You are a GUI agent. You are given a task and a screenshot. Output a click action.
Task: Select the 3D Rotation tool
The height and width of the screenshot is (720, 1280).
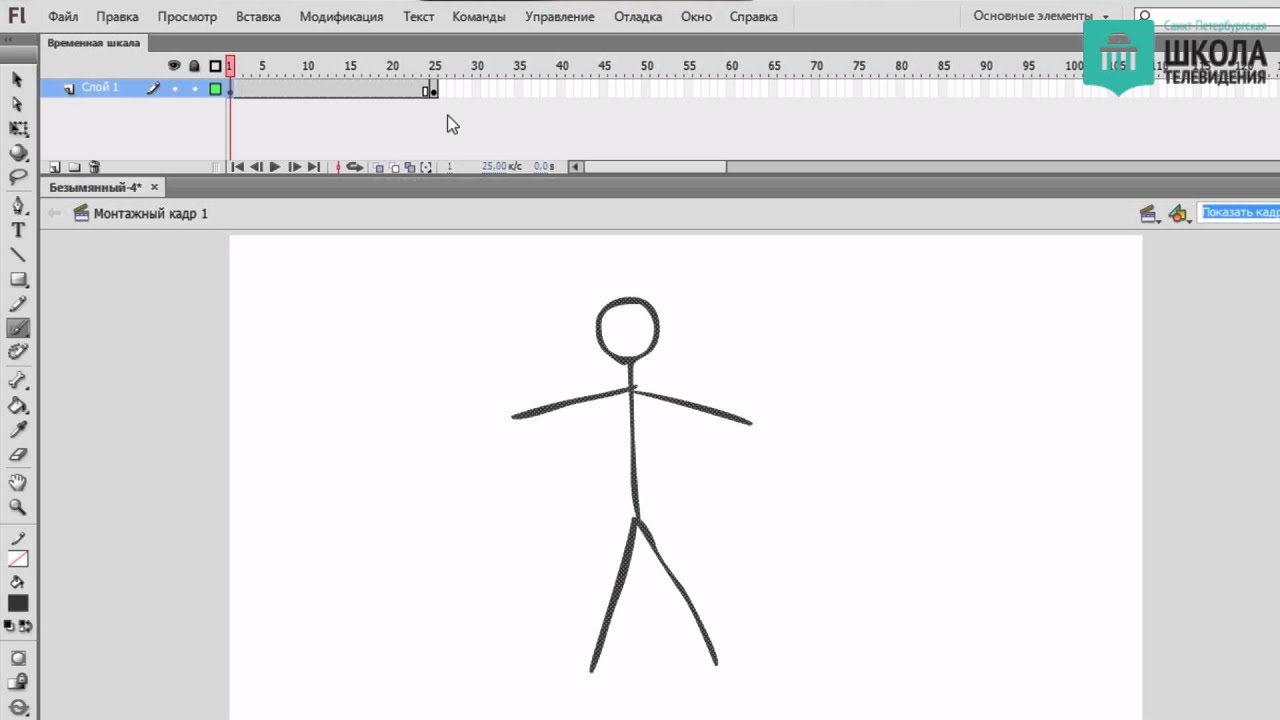click(18, 153)
